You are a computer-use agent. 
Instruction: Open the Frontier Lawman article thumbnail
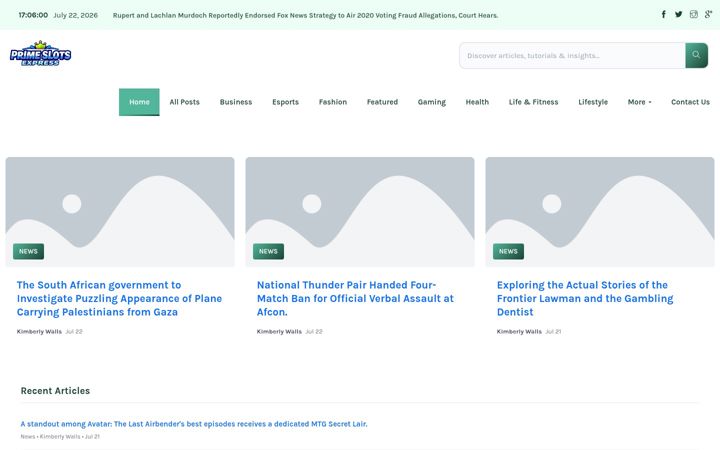pos(600,212)
